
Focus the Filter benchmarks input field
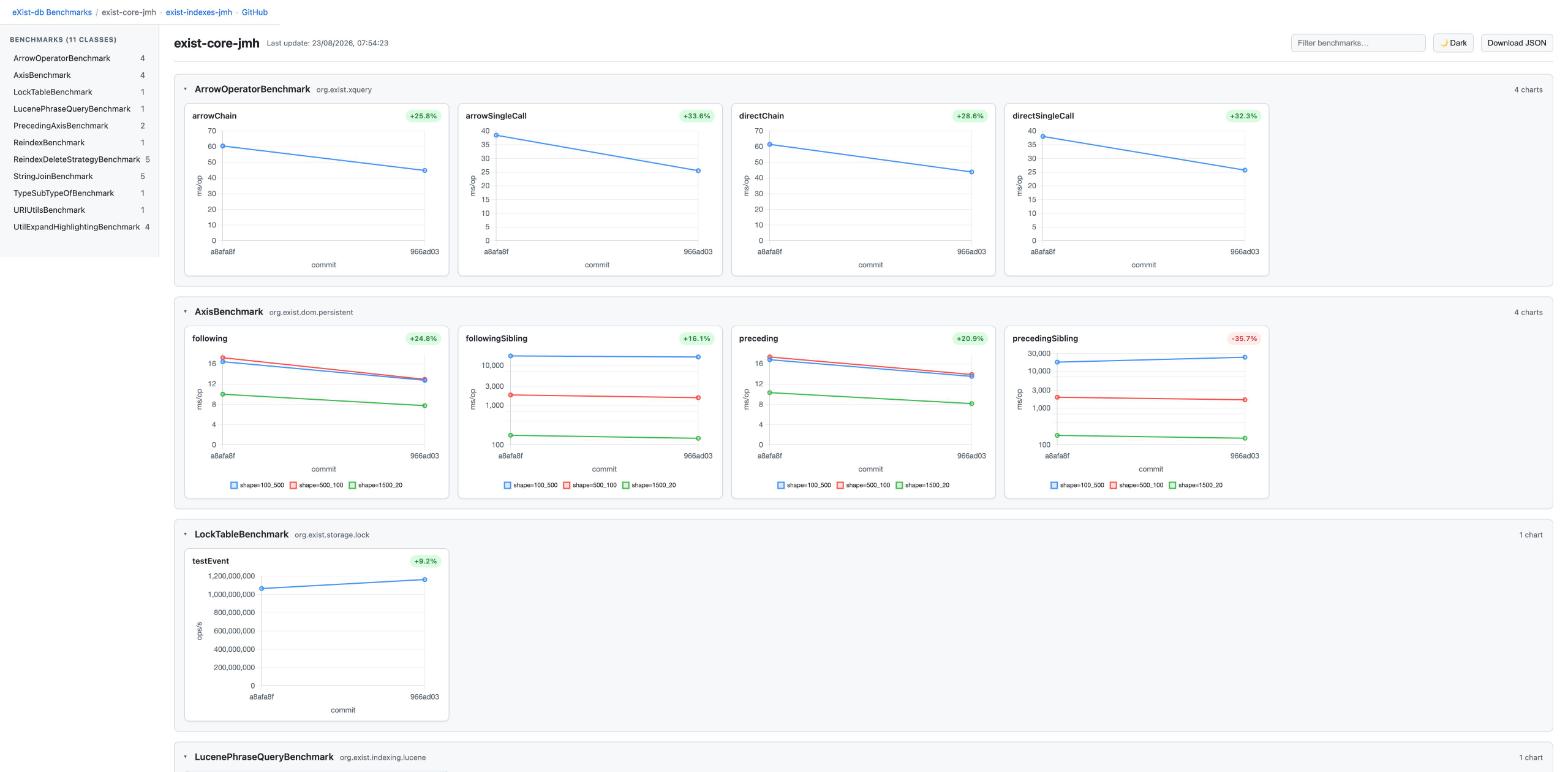1358,43
